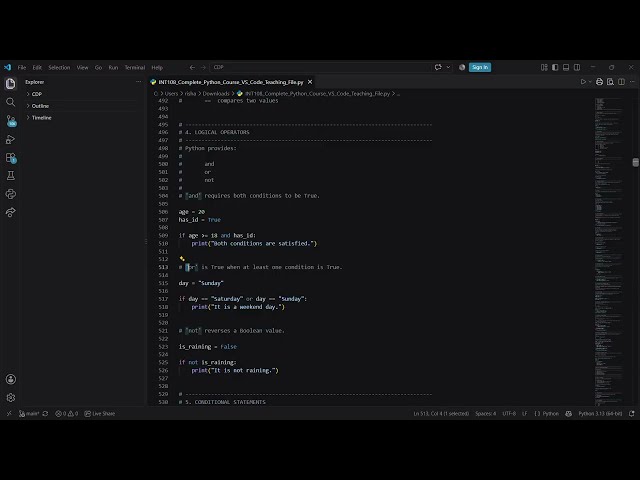Viewport: 640px width, 480px height.
Task: Close the INT108 Python file tab
Action: [x=310, y=82]
